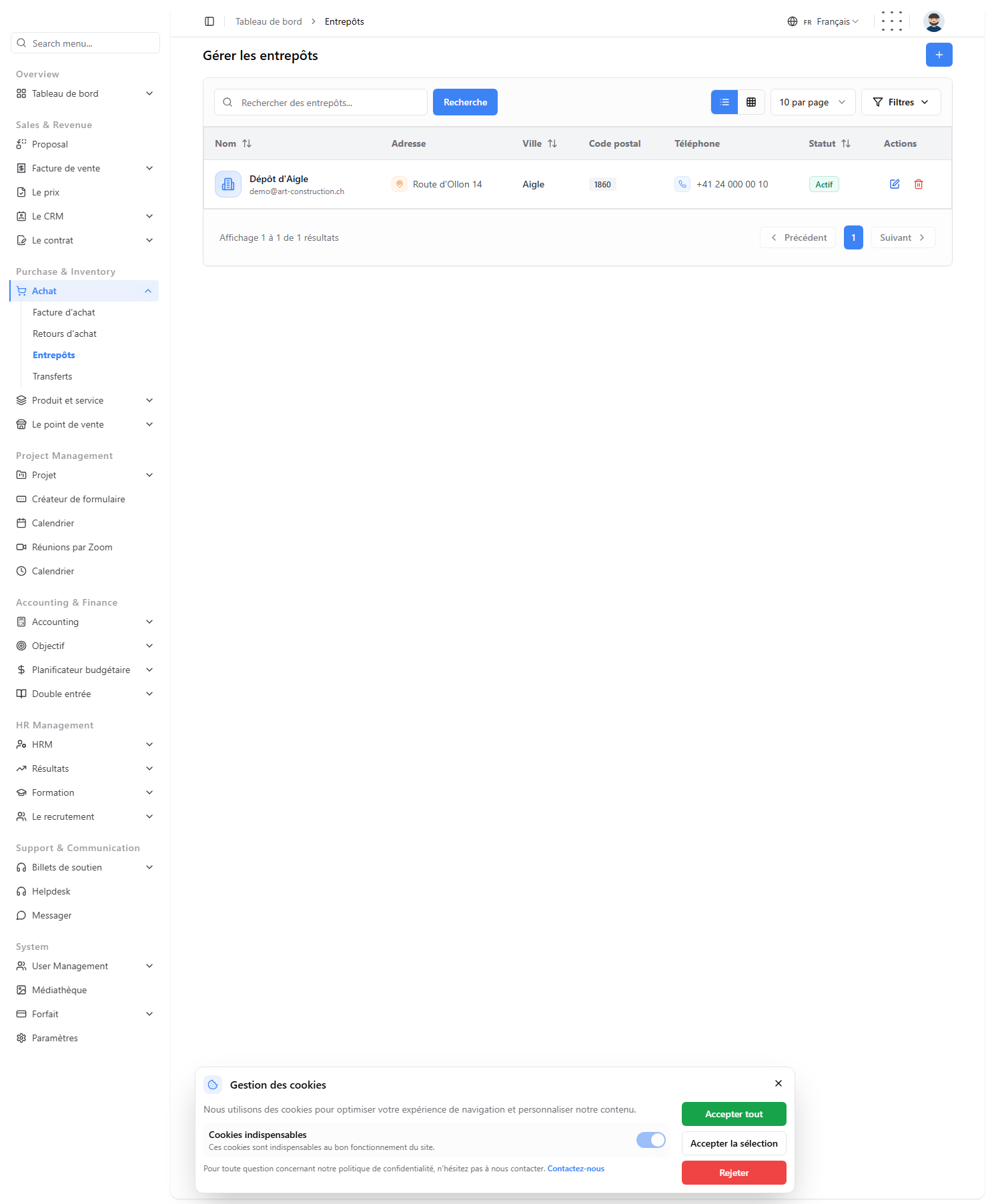Expand the Filtres dropdown
Viewport: 990px width, 1204px height.
coord(901,102)
